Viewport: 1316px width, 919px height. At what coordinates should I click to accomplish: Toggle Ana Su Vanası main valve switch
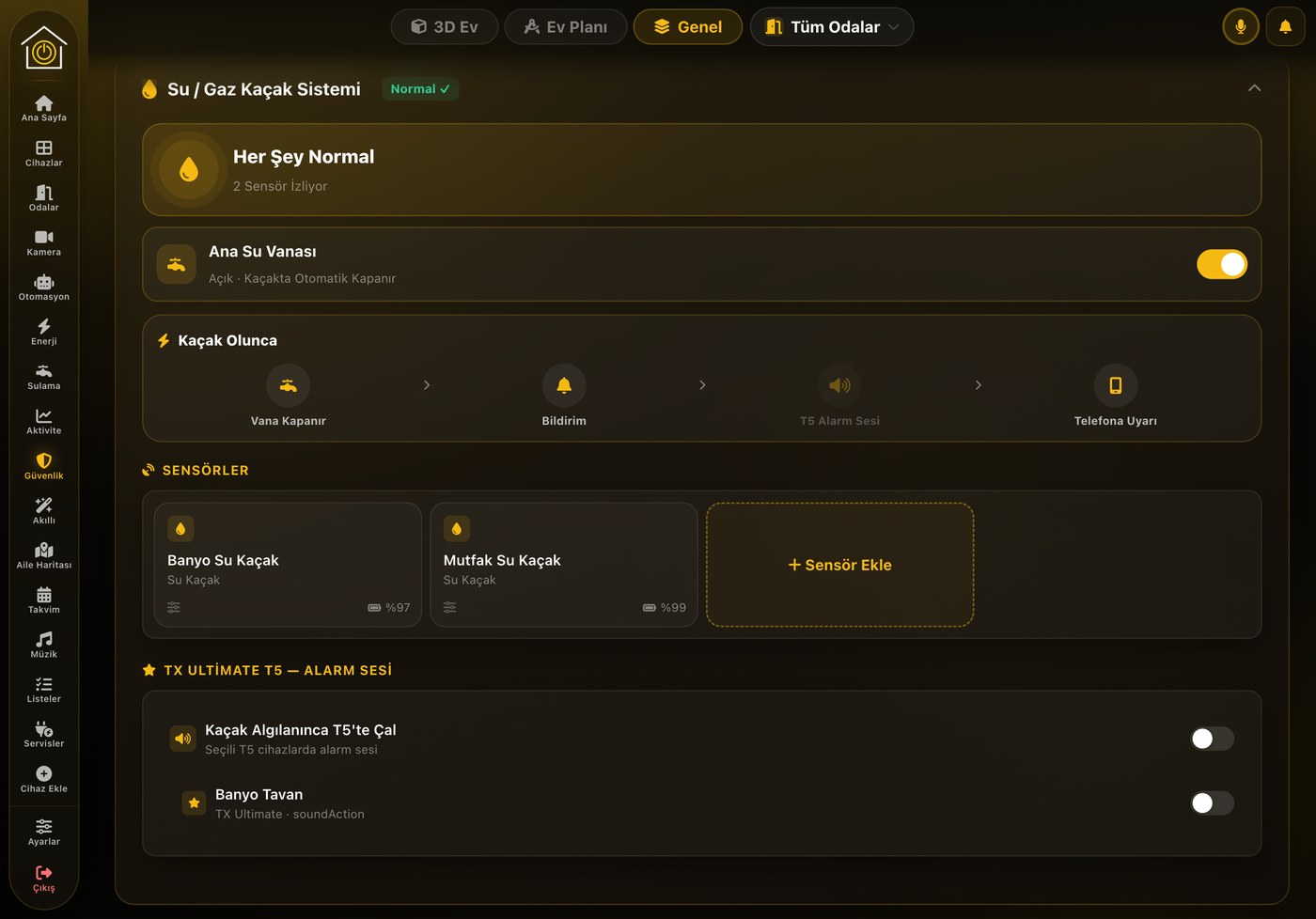pyautogui.click(x=1221, y=264)
